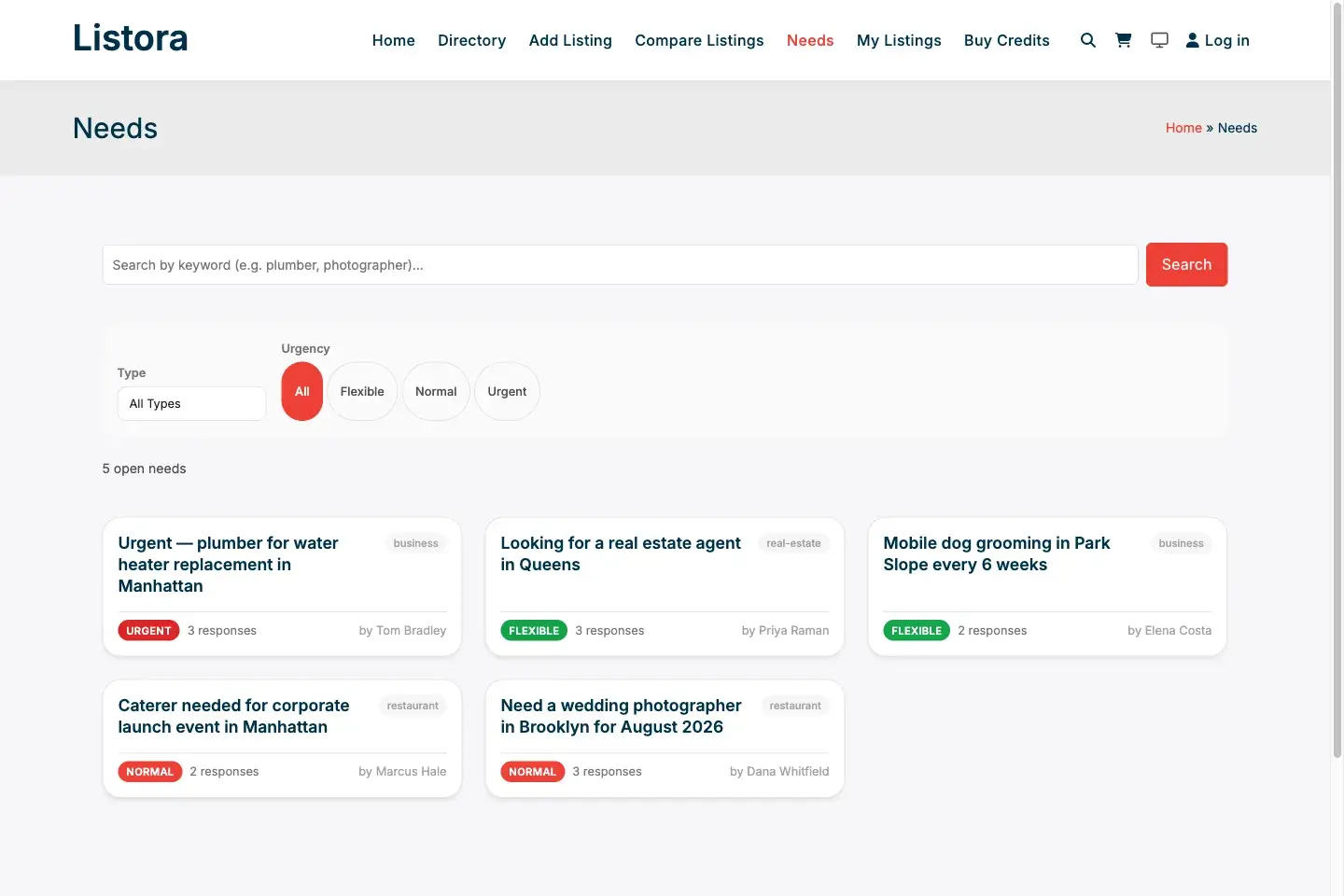
Task: Open Caterer needed for corporate launch need
Action: coord(233,716)
